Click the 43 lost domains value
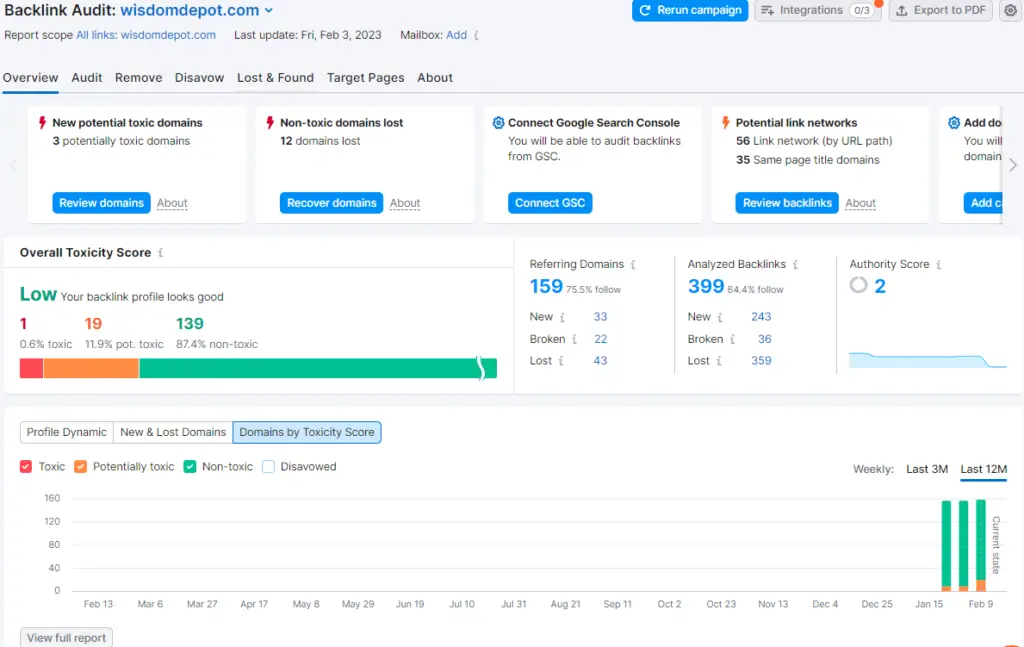1024x647 pixels. click(600, 360)
